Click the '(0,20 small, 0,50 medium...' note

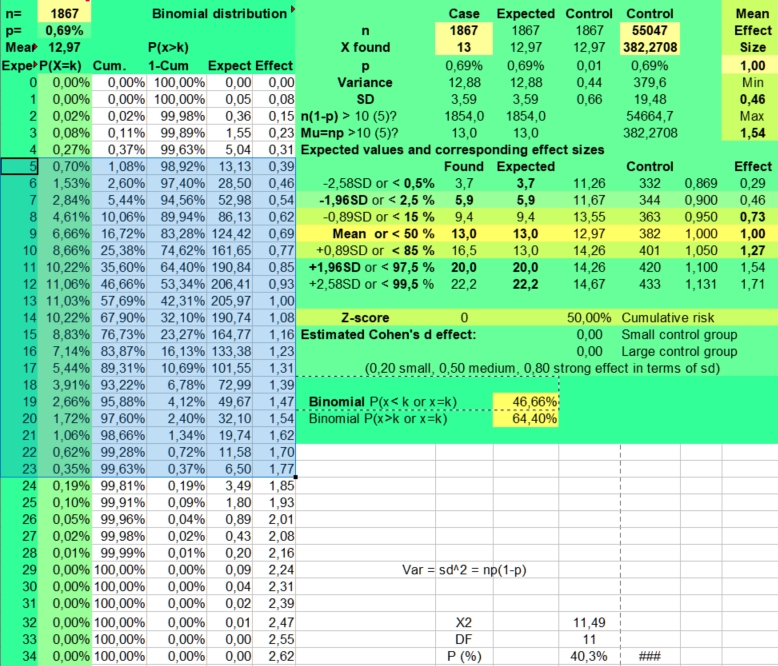[542, 369]
